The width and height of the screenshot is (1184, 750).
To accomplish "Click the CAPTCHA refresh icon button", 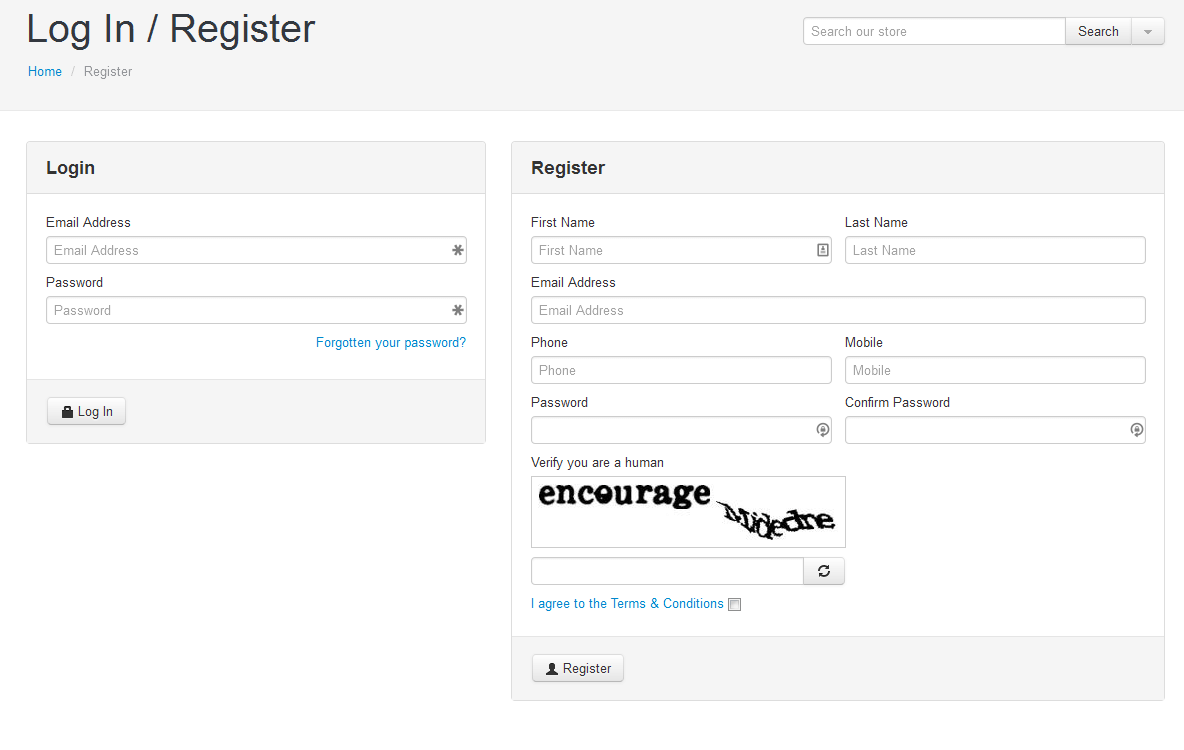I will pyautogui.click(x=824, y=571).
